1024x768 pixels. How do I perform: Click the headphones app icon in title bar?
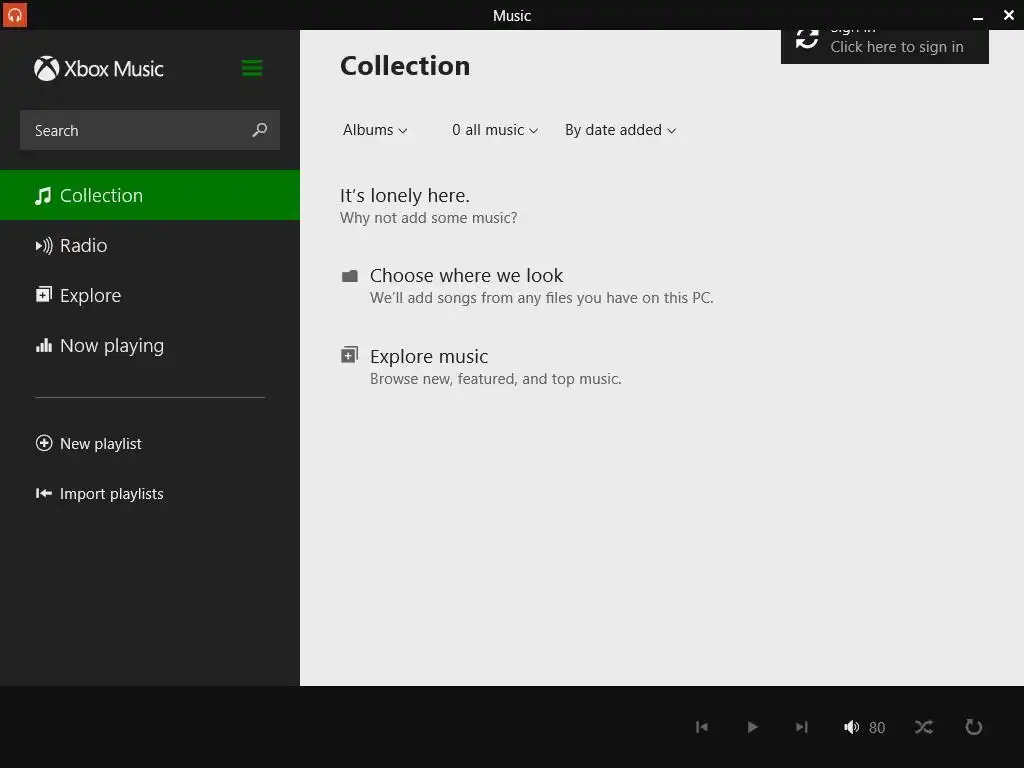[14, 14]
